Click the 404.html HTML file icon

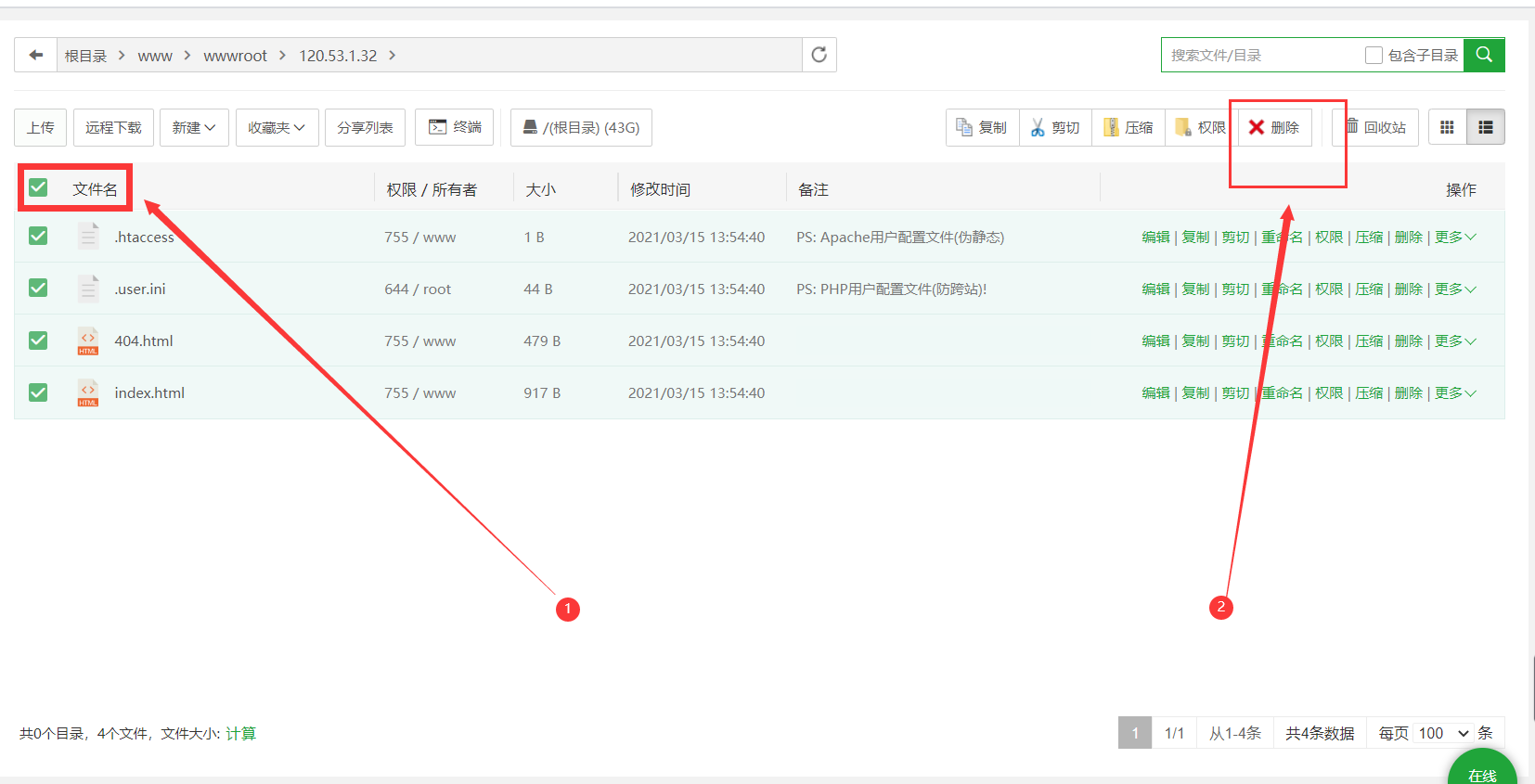pos(88,341)
